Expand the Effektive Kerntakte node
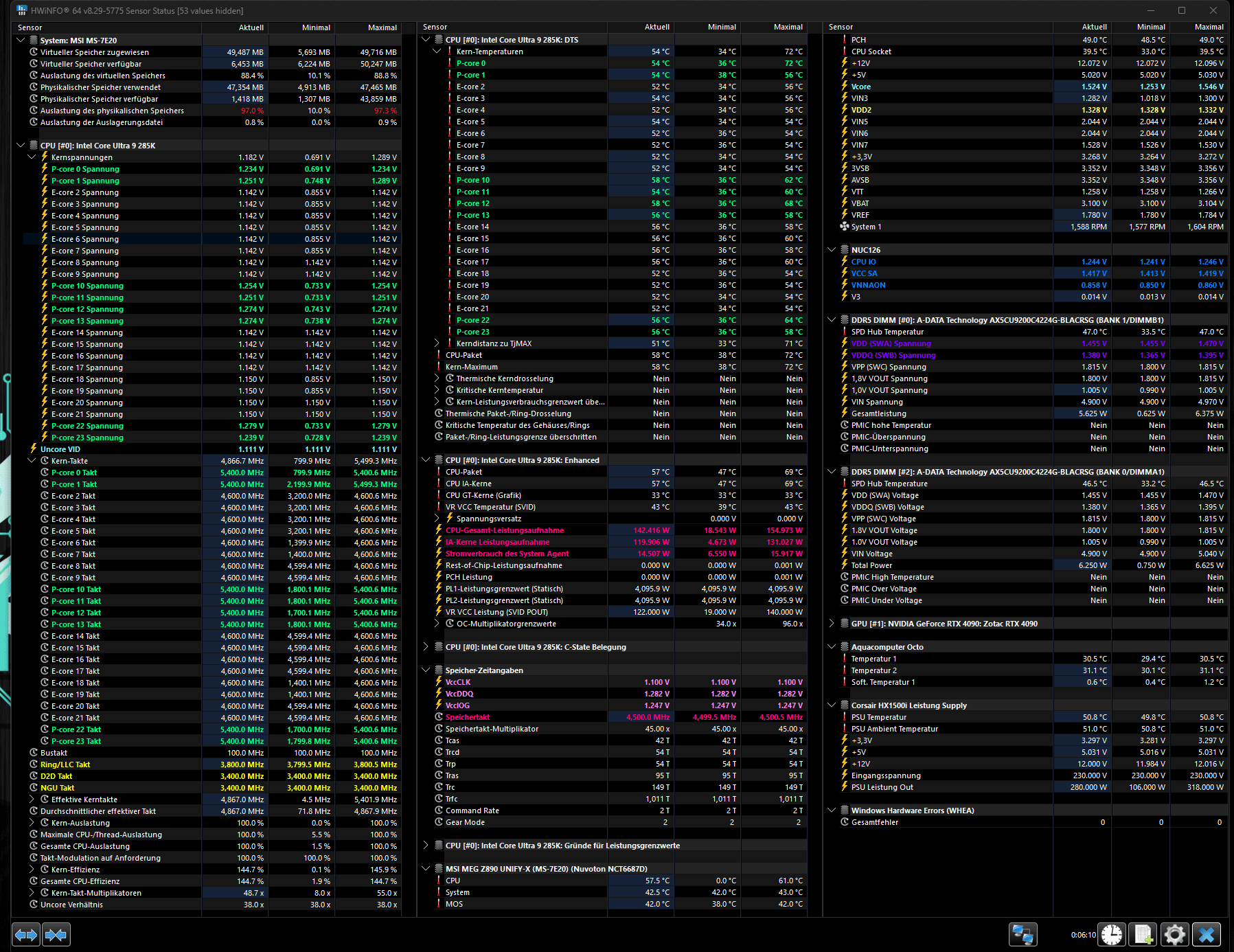The width and height of the screenshot is (1234, 952). pyautogui.click(x=32, y=800)
